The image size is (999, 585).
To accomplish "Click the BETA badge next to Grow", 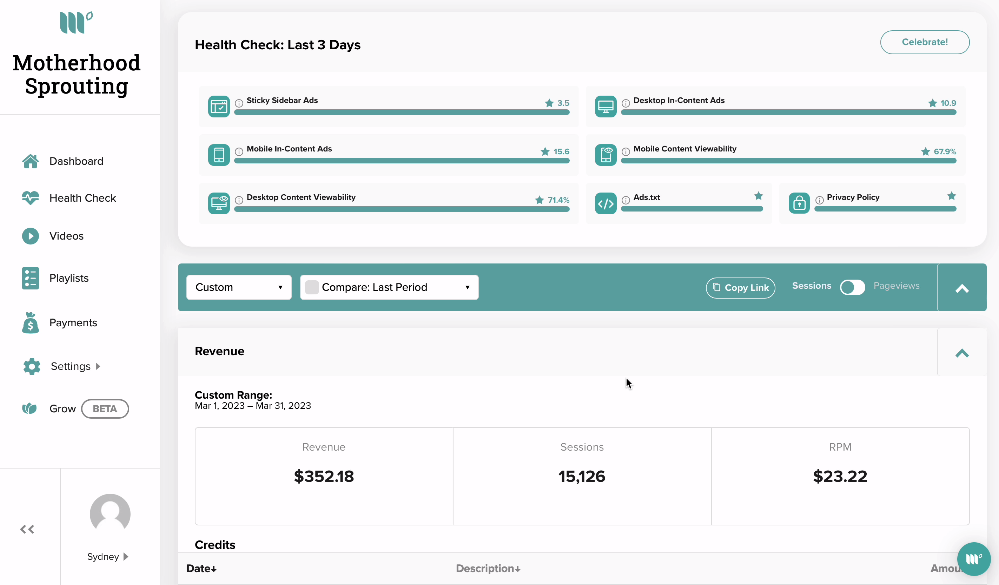I will coord(104,408).
